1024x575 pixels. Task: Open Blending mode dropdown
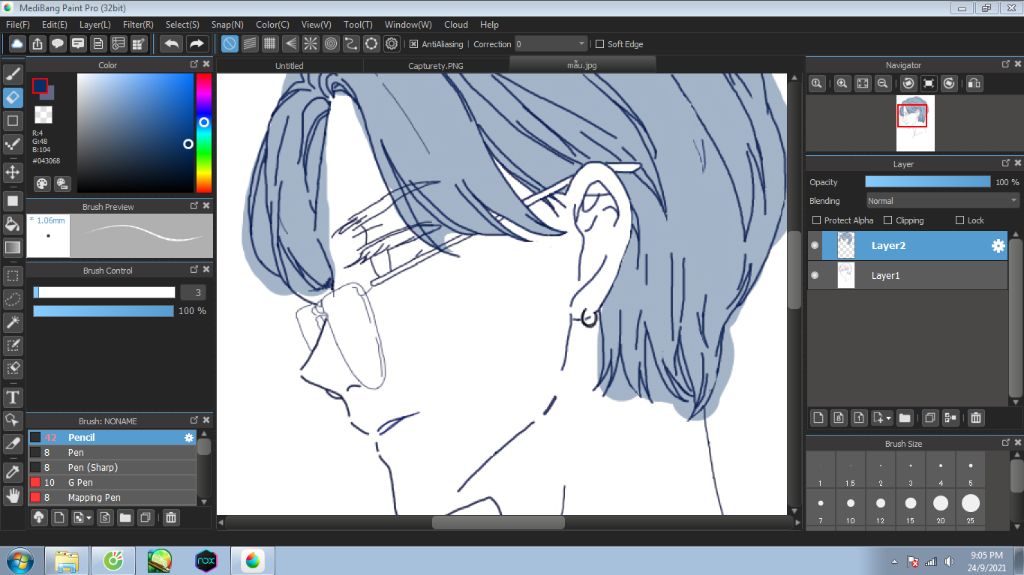[x=942, y=201]
